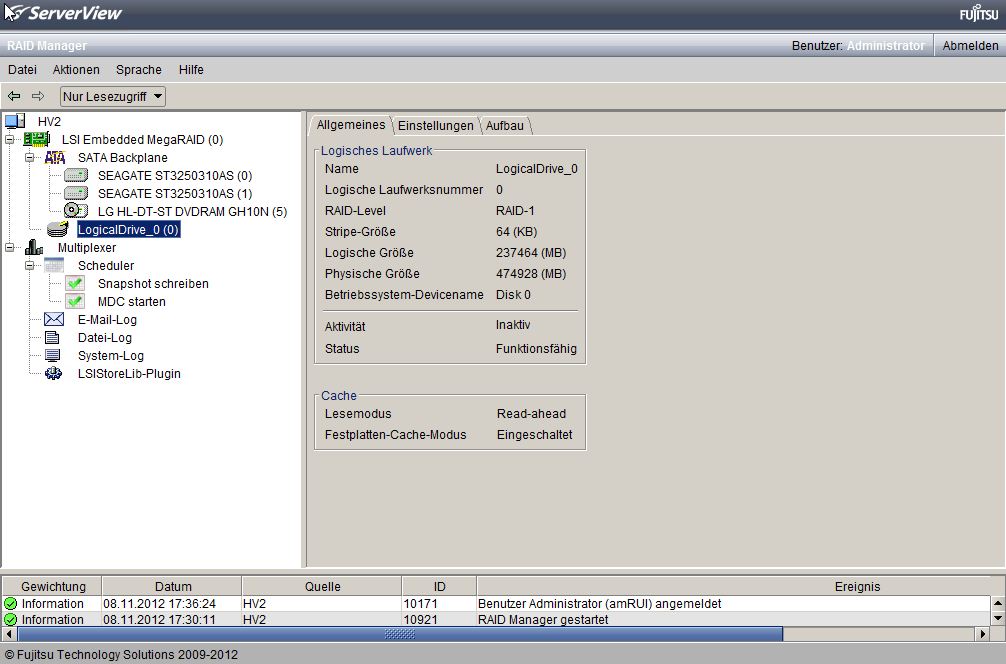1006x664 pixels.
Task: Select the System-Log icon
Action: point(54,356)
